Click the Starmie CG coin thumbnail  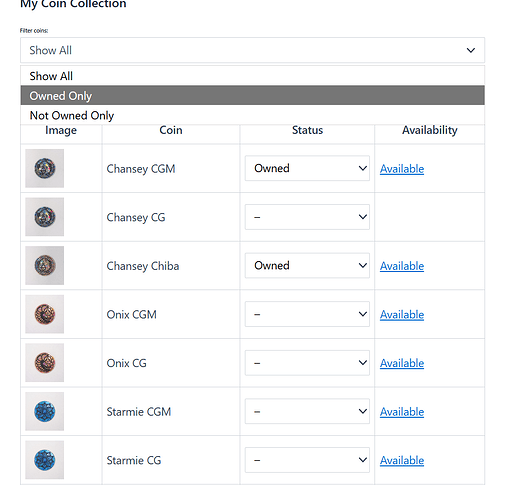(x=45, y=460)
